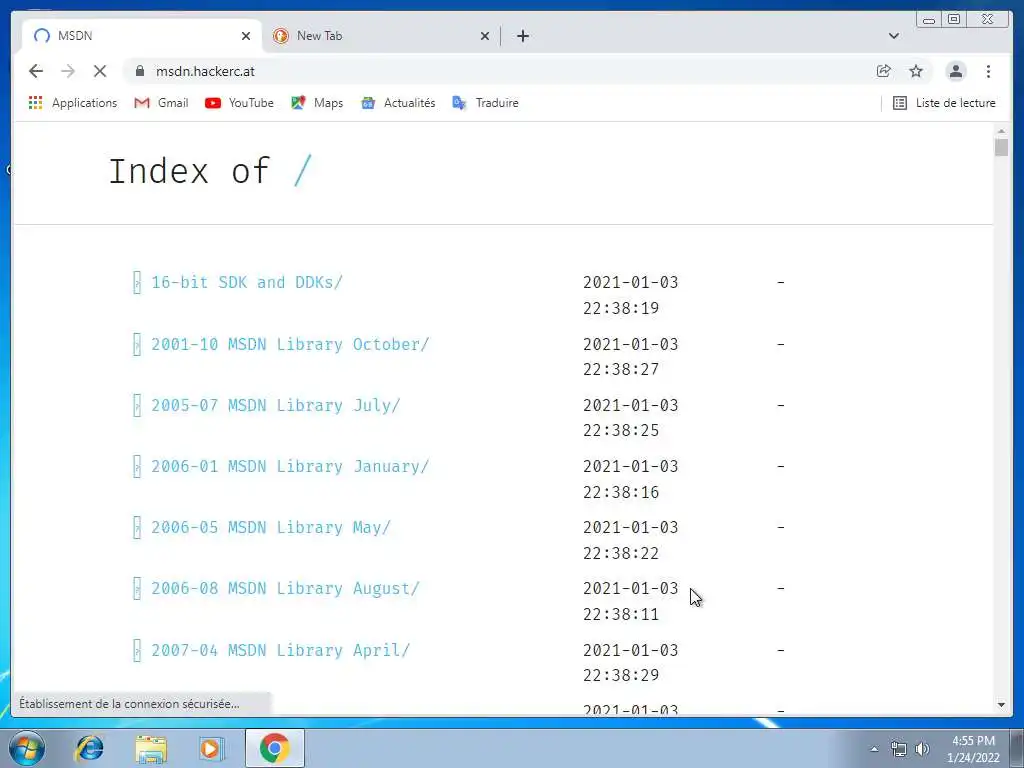Click folder icon beside 2006-05 MSDN Library
Viewport: 1024px width, 768px height.
click(136, 527)
